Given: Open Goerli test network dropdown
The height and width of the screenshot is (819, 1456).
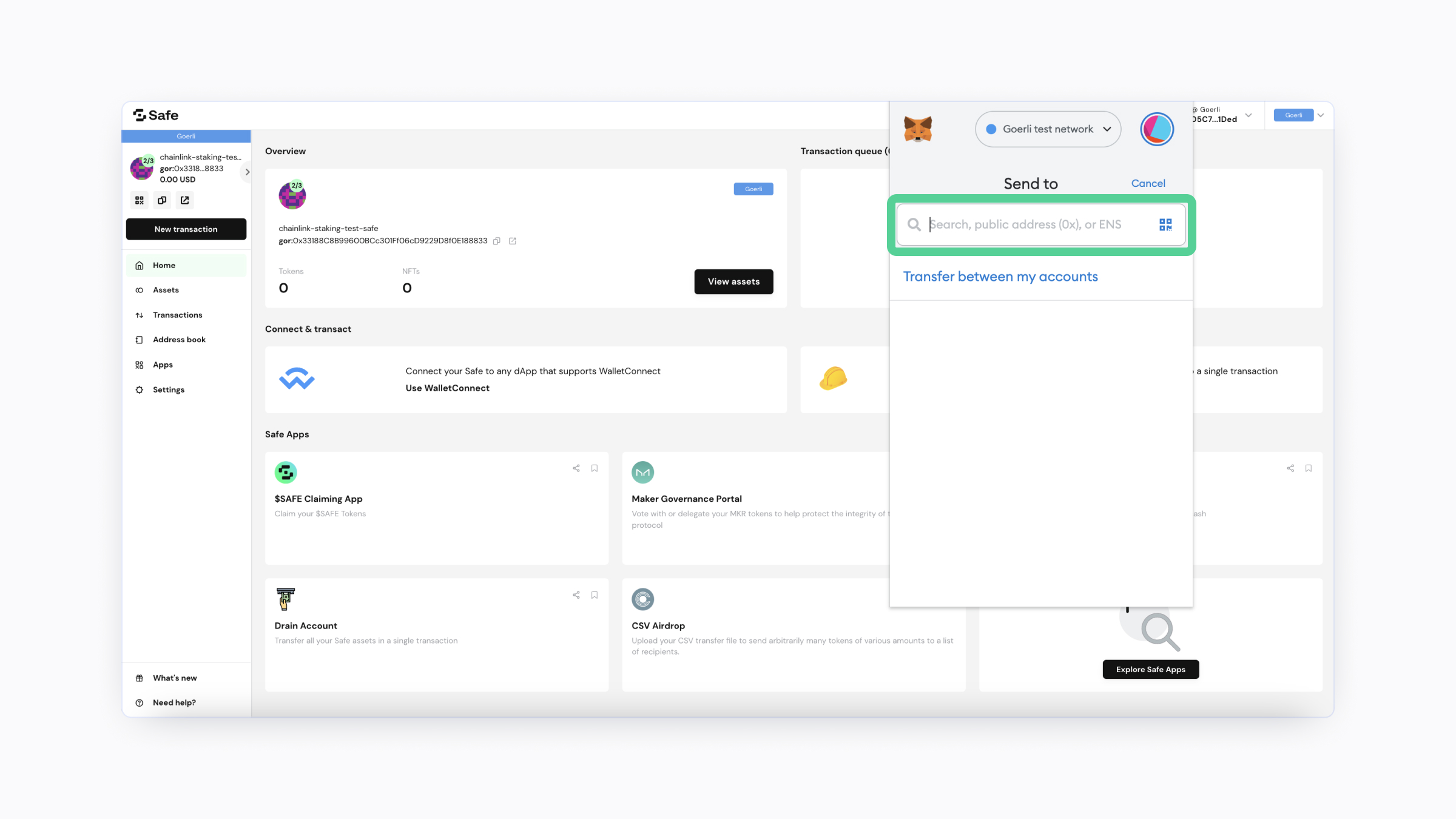Looking at the screenshot, I should 1048,129.
